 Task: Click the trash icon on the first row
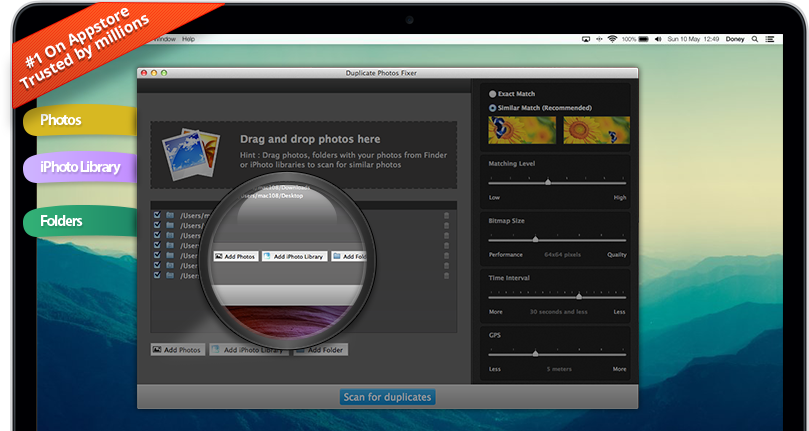point(446,216)
